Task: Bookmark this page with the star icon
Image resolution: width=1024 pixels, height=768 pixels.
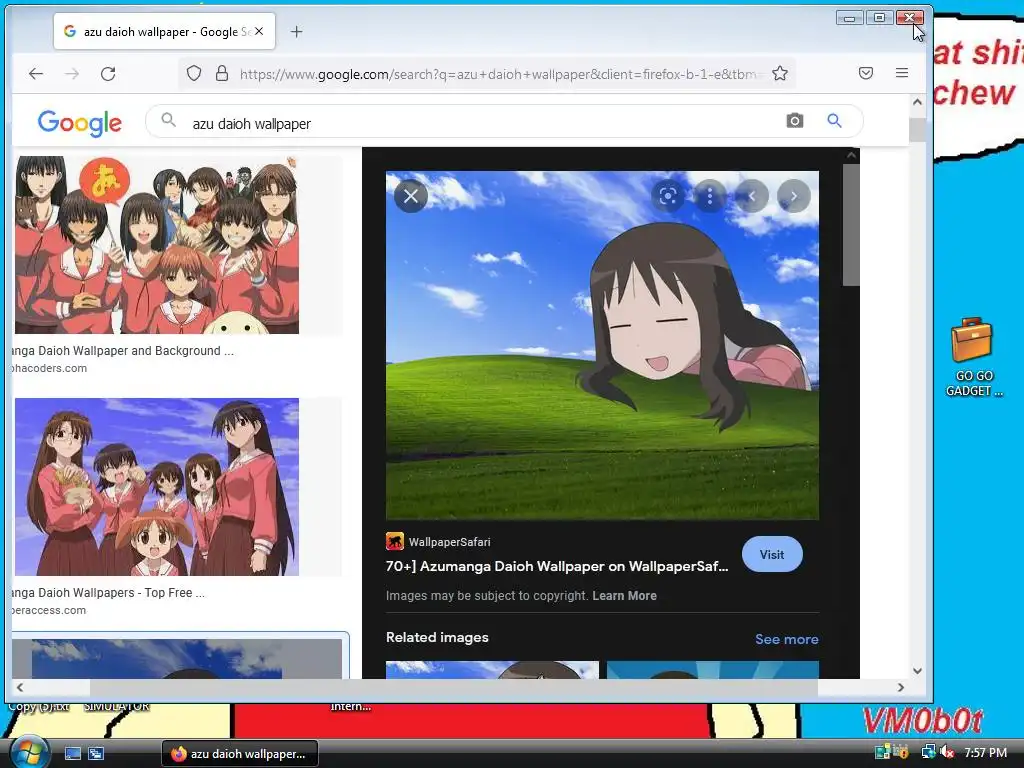Action: (780, 73)
